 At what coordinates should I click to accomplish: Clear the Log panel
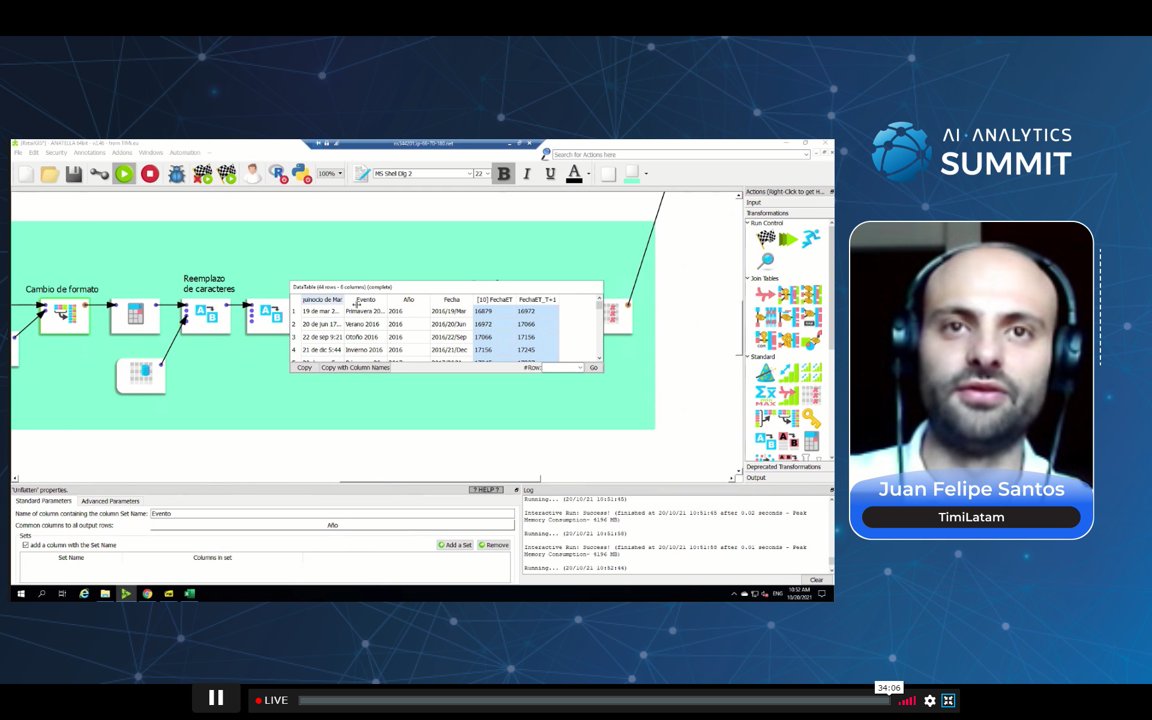tap(816, 580)
